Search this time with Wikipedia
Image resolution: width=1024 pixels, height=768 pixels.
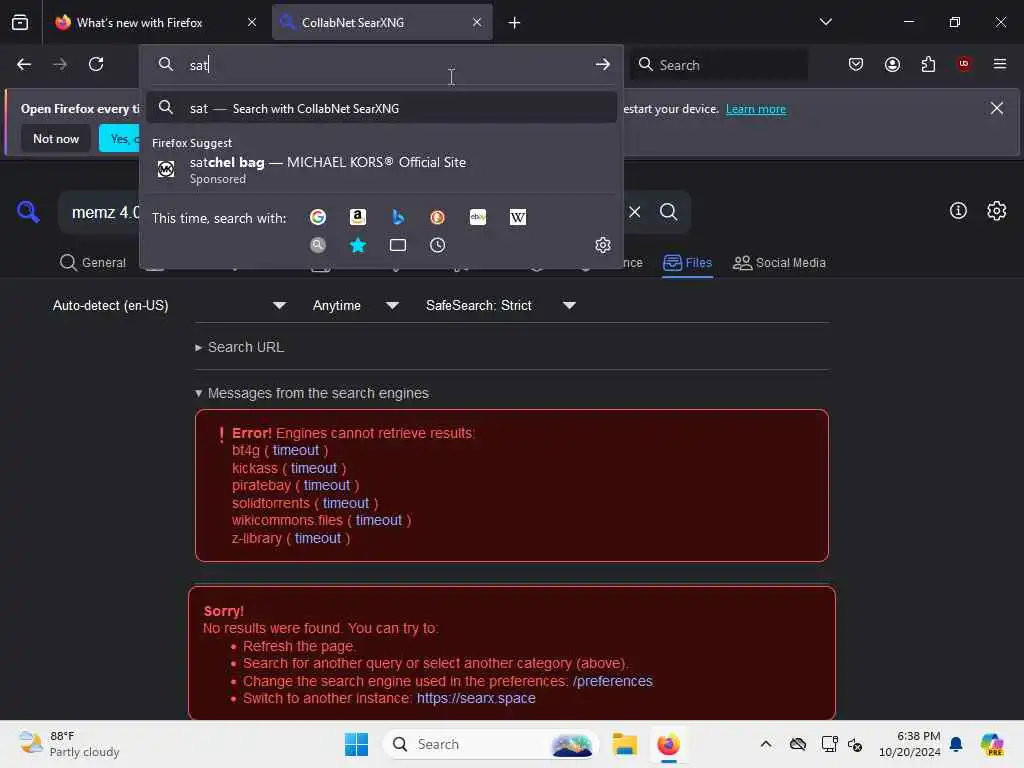click(x=517, y=217)
